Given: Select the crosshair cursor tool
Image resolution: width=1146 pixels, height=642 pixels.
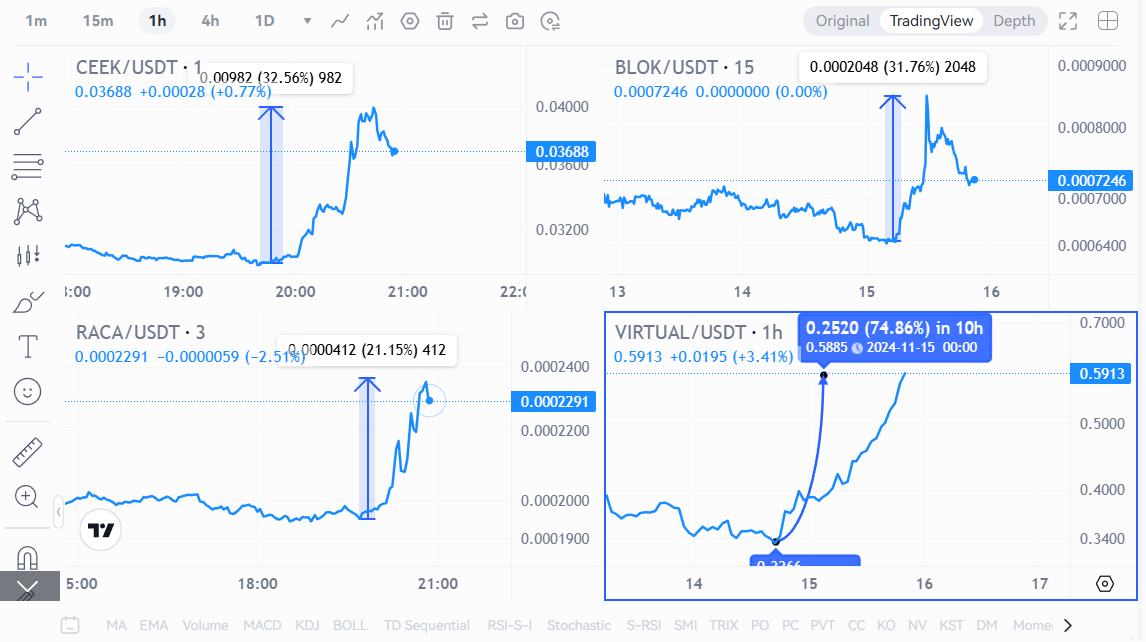Looking at the screenshot, I should point(28,74).
